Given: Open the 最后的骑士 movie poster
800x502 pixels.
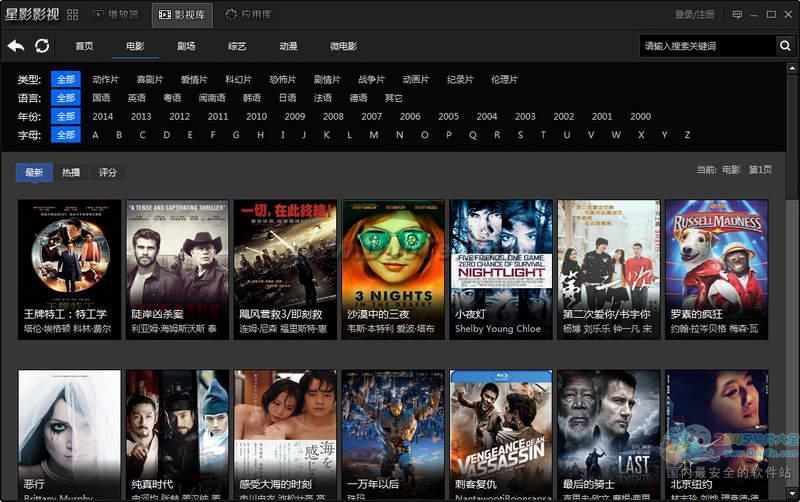Looking at the screenshot, I should click(609, 435).
